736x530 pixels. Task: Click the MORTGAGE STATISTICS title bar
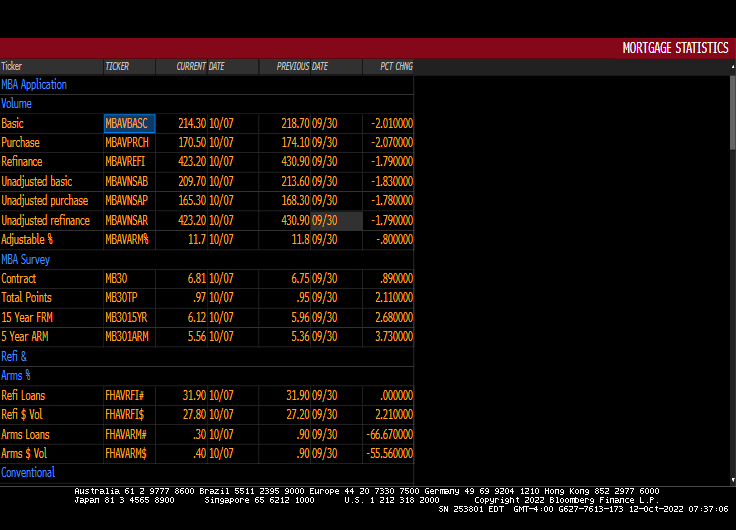(x=675, y=48)
